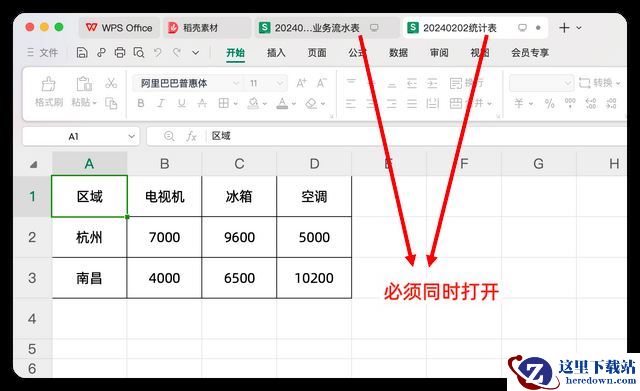Expand the font size dropdown
The width and height of the screenshot is (640, 391).
coord(280,83)
